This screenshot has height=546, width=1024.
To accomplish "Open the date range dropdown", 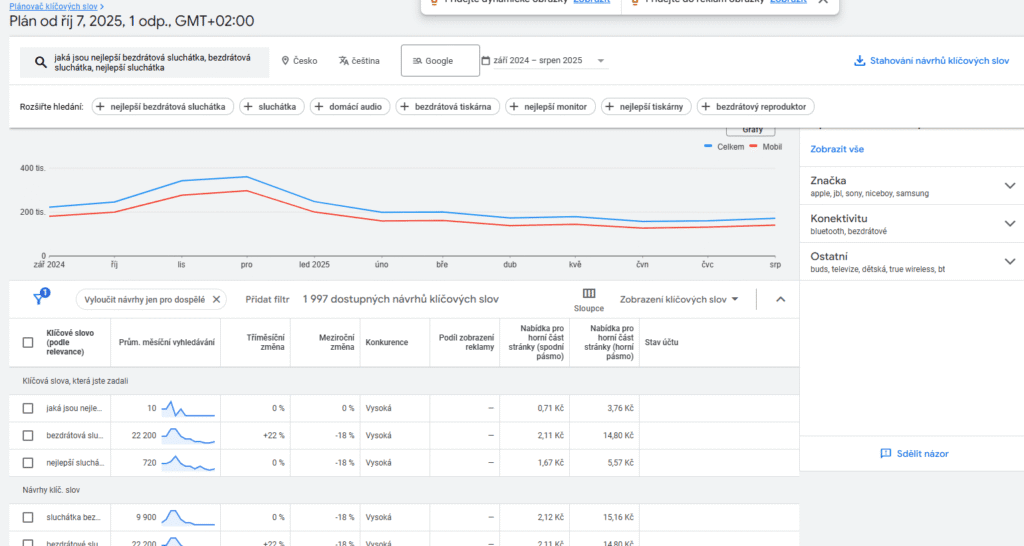I will click(545, 61).
